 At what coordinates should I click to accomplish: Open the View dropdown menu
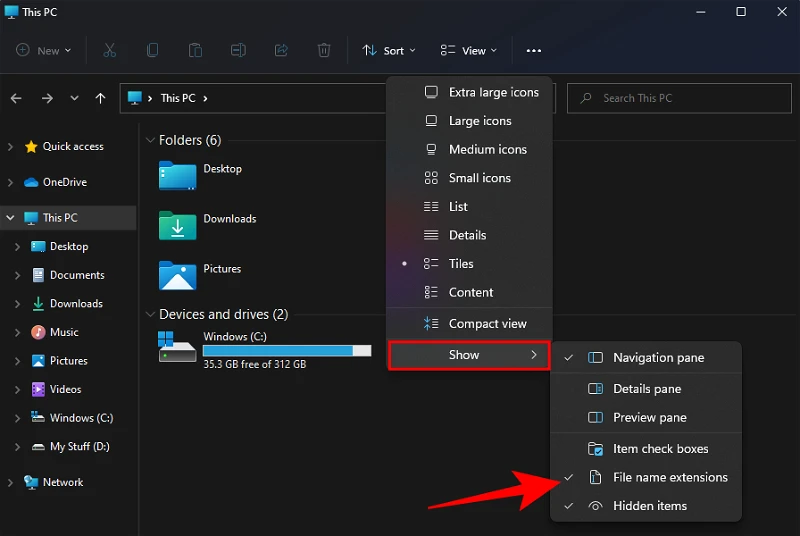[468, 50]
